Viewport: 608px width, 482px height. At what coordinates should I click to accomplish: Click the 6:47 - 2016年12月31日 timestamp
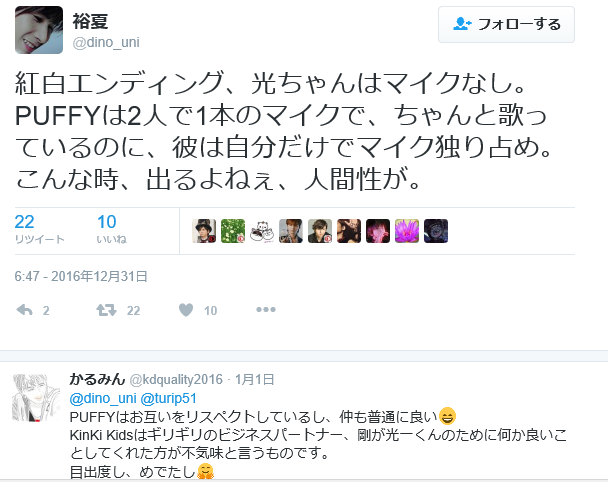click(81, 276)
